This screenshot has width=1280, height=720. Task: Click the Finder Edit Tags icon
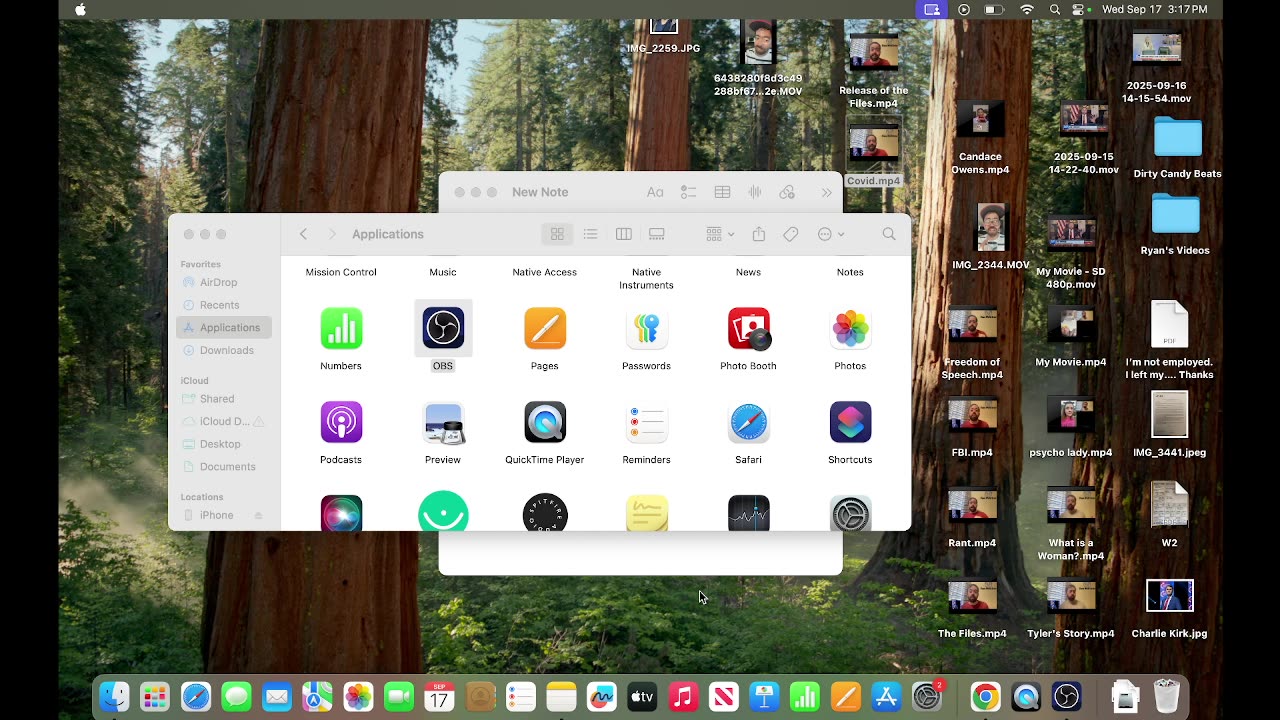pyautogui.click(x=790, y=234)
